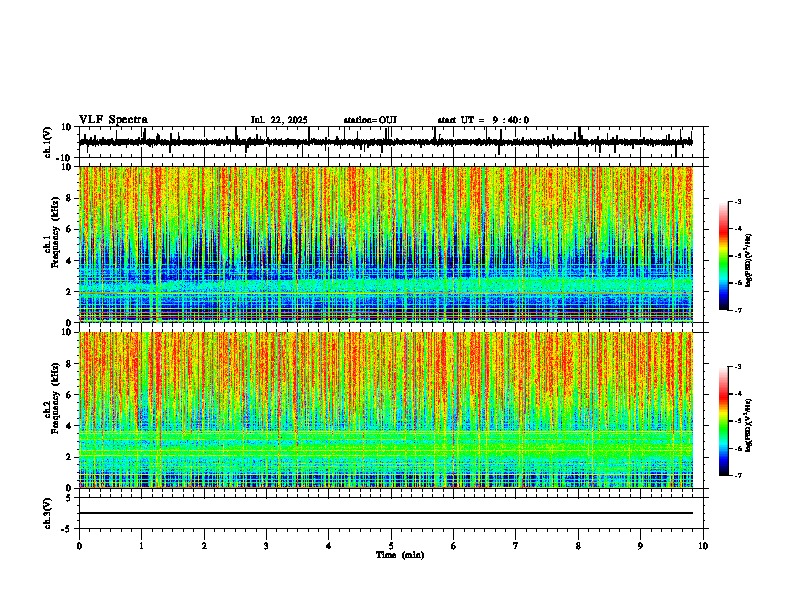Viewport: 792px width, 612px height.
Task: Click the "-7" label on ch.1 color scale
Action: coord(738,310)
